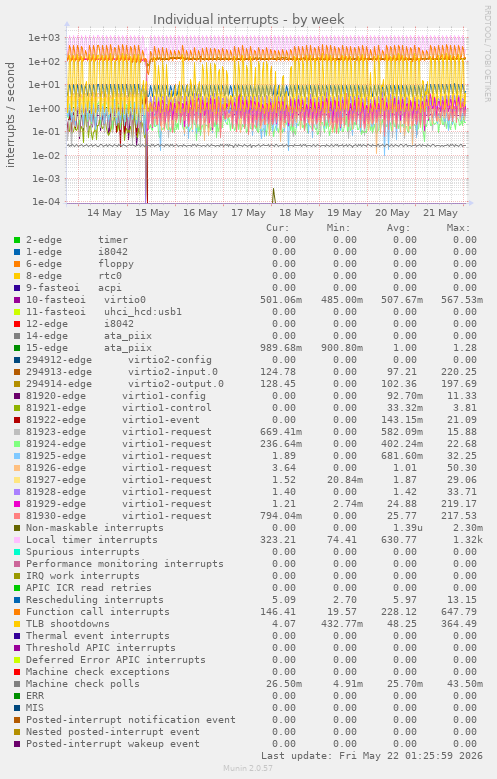Click the Munin 2.0.57 footer text
Image resolution: width=497 pixels, height=779 pixels.
[x=248, y=768]
